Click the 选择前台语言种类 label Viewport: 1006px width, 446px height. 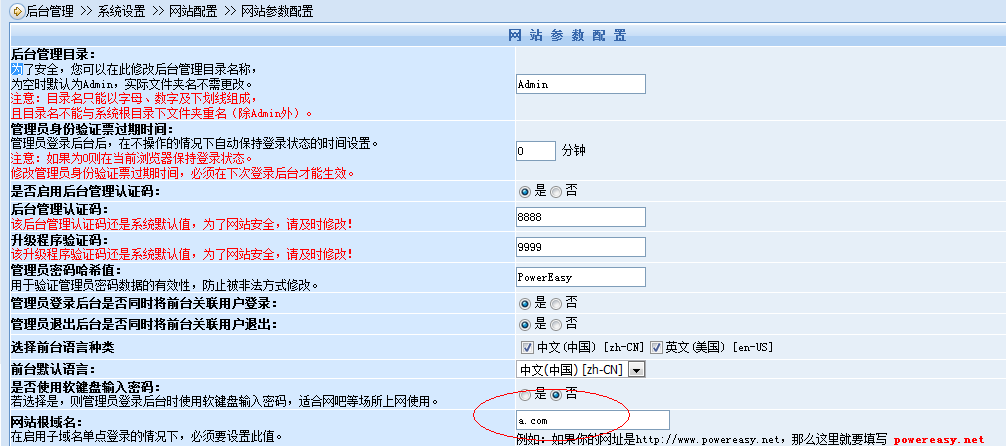tap(63, 347)
